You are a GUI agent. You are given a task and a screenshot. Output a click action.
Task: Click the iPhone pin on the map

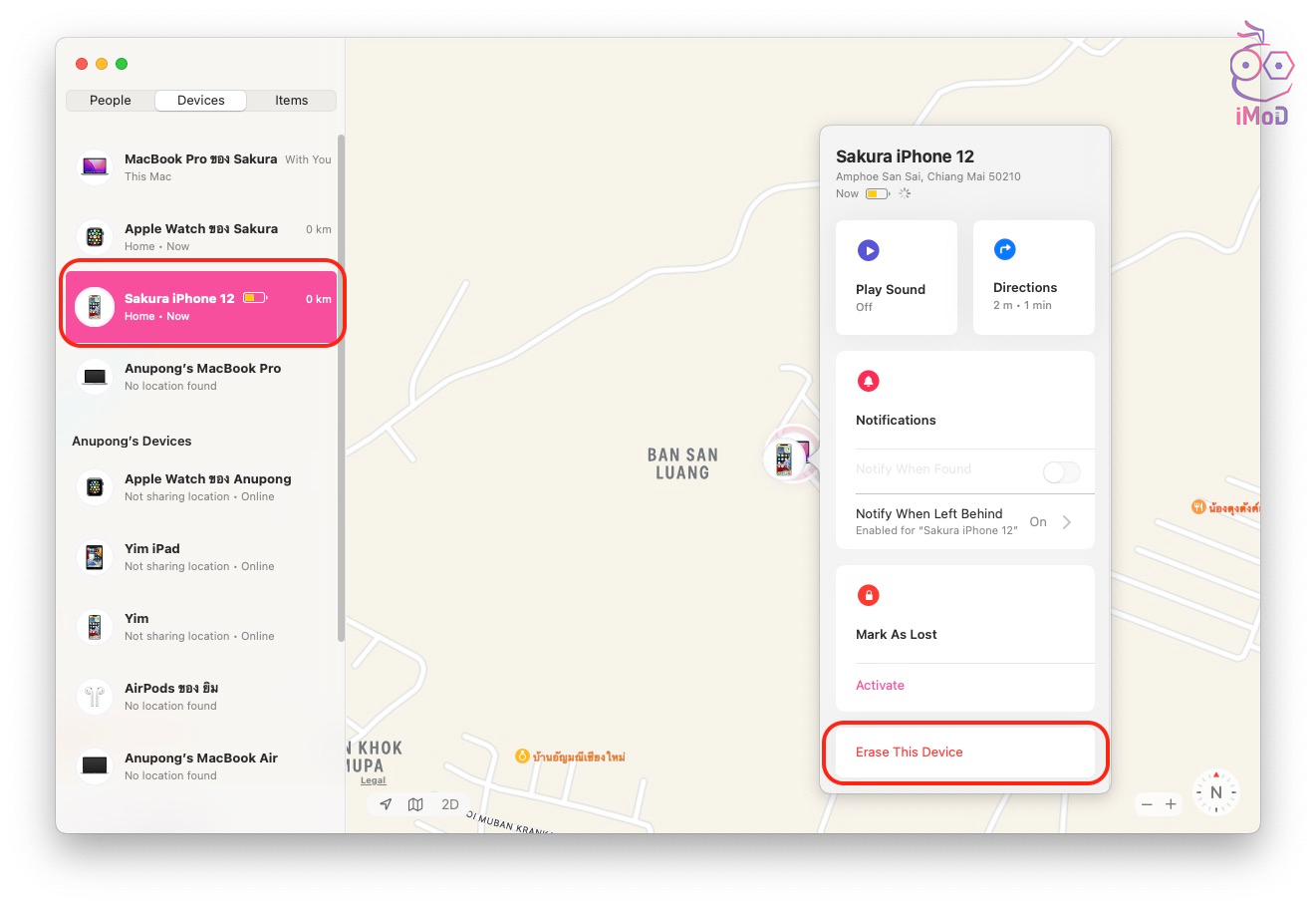point(786,458)
